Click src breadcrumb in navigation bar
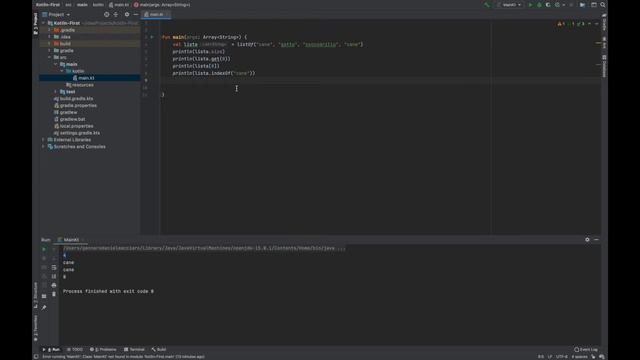Image resolution: width=640 pixels, height=360 pixels. point(68,5)
